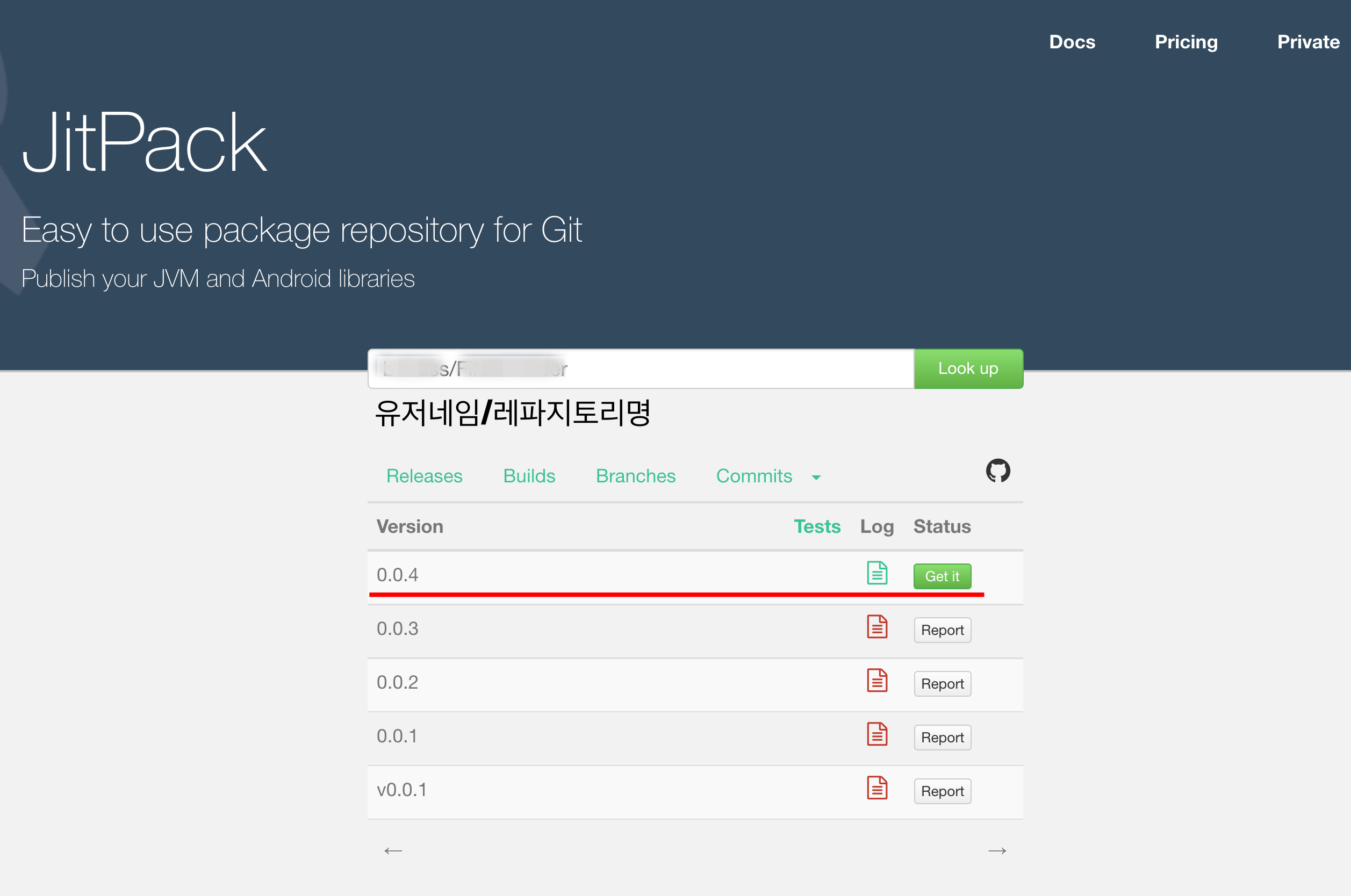Open the red log file for 0.0.2
Viewport: 1351px width, 896px height.
pos(876,681)
